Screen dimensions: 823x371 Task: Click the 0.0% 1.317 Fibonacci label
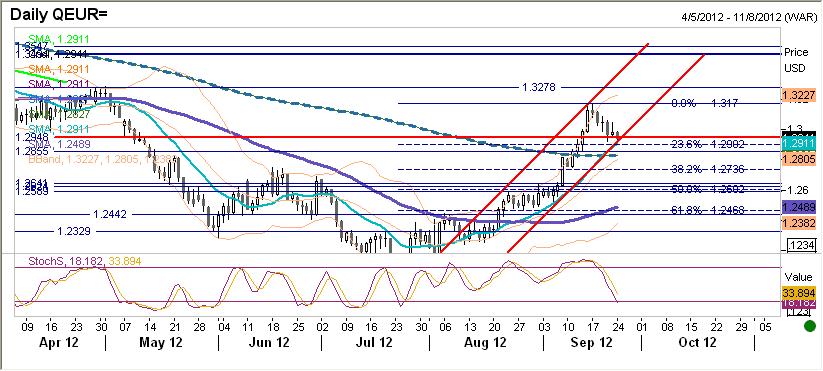[704, 104]
